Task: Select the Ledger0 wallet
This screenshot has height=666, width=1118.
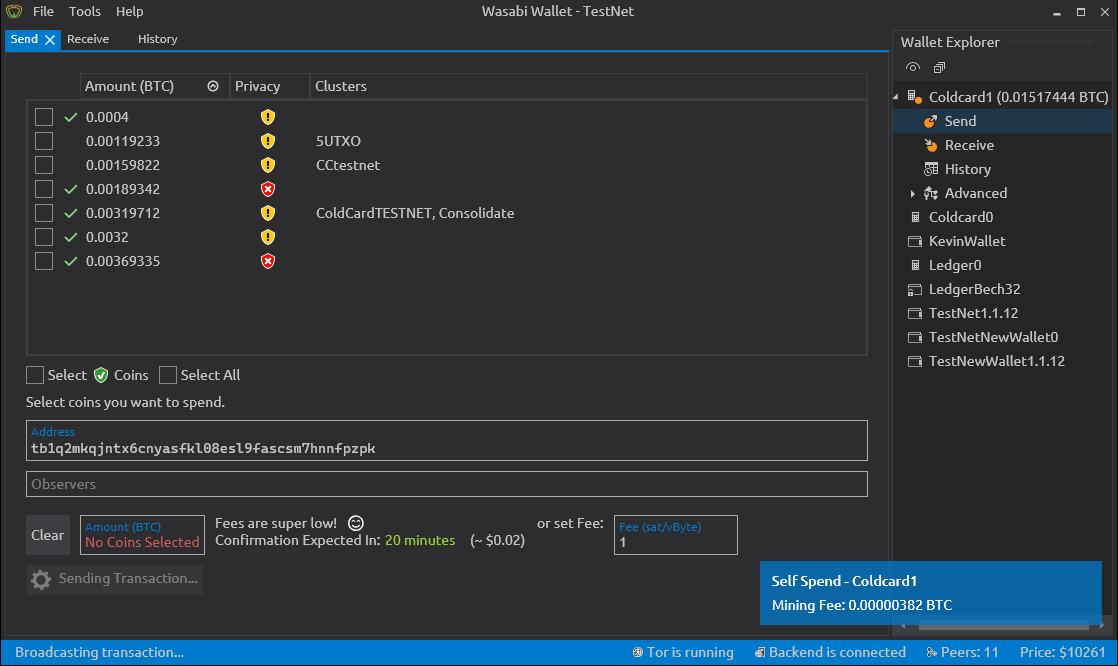Action: 955,265
